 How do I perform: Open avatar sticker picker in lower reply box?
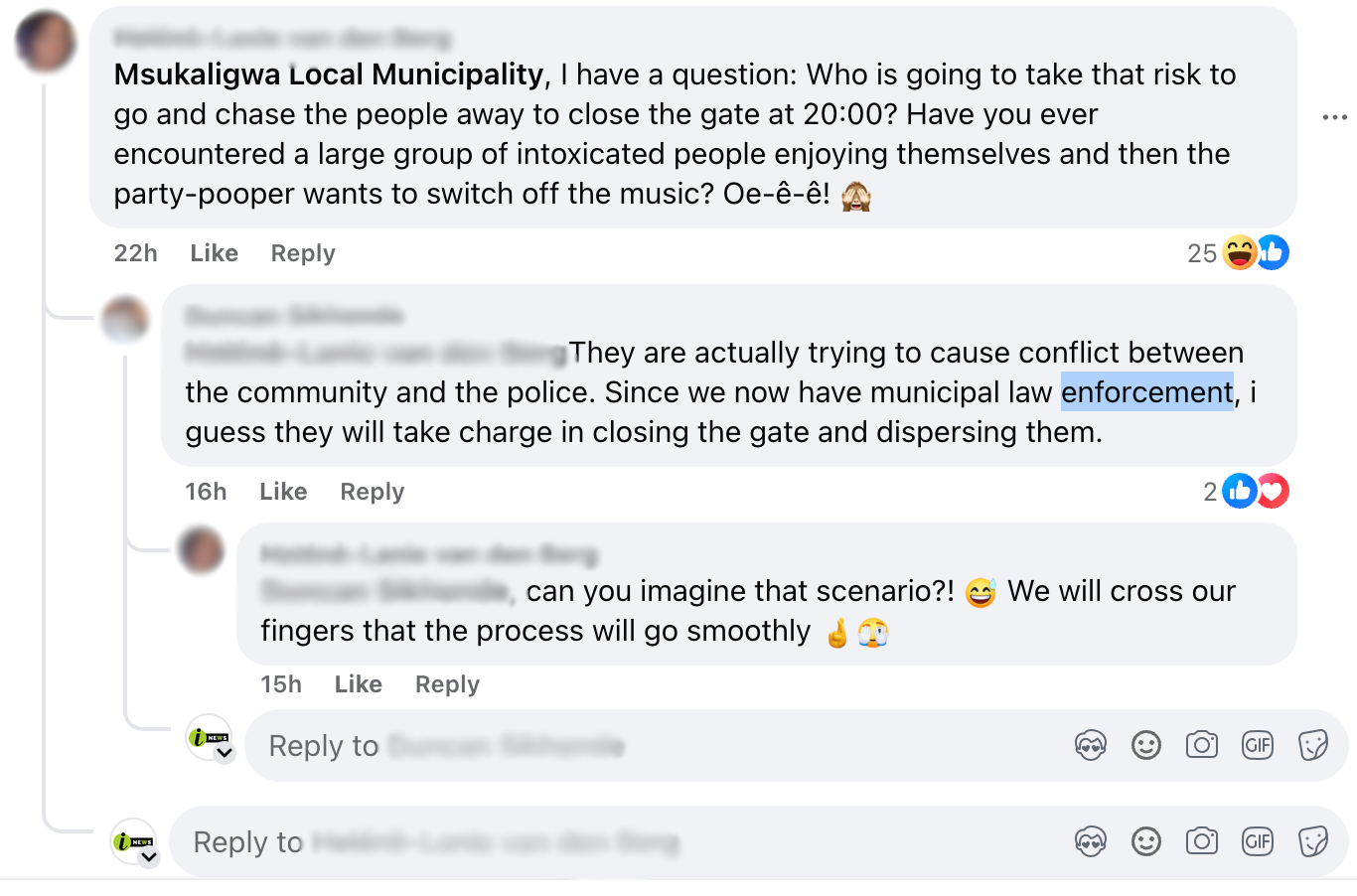pyautogui.click(x=1090, y=842)
